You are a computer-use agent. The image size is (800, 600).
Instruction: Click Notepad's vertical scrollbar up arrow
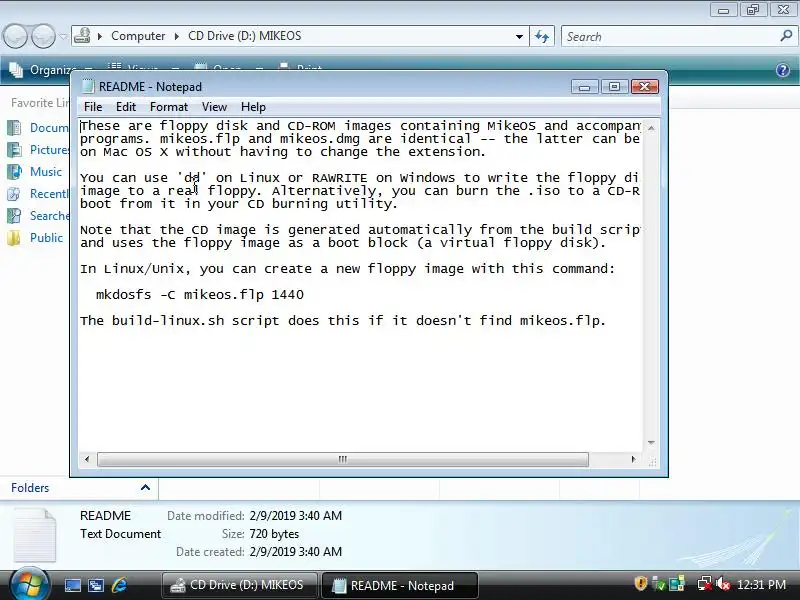click(651, 128)
